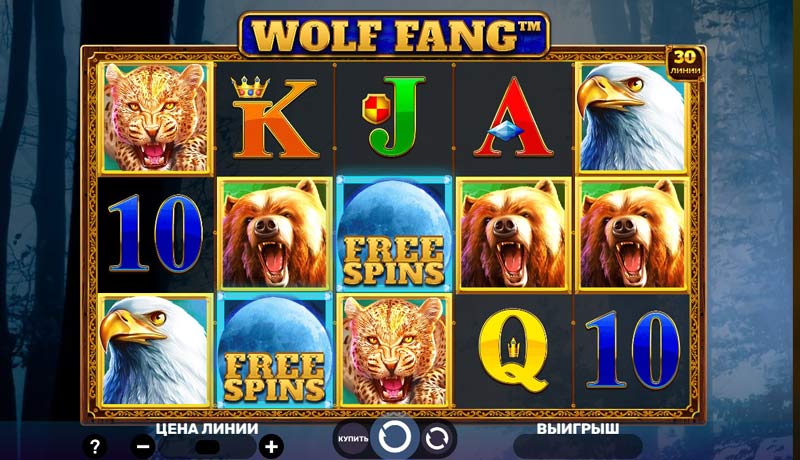Image resolution: width=800 pixels, height=460 pixels.
Task: Click the Wolf Fang title logo
Action: [393, 35]
